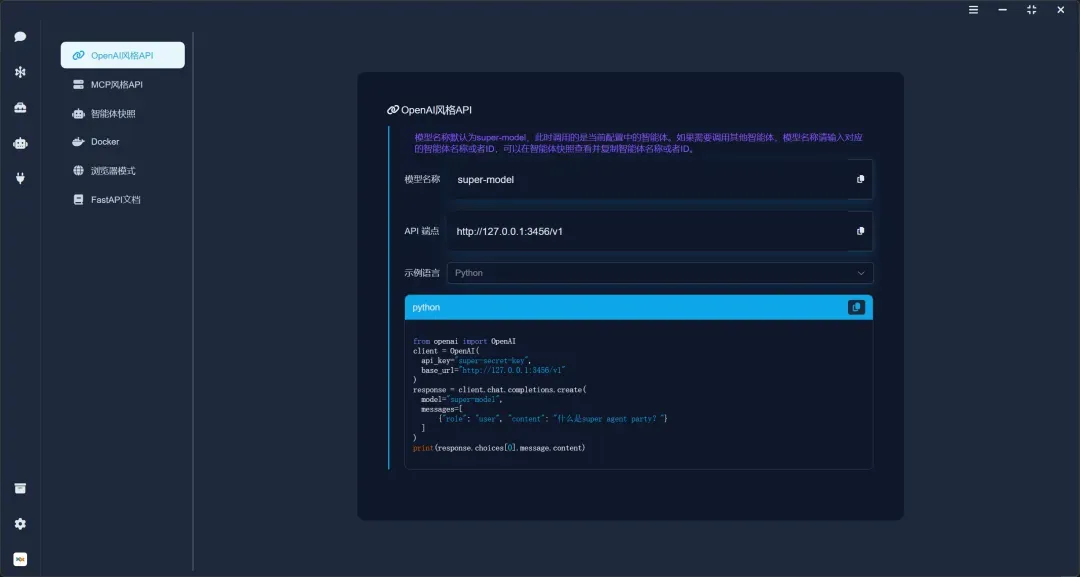Open the chat bubble icon in sidebar
1080x577 pixels.
(20, 37)
